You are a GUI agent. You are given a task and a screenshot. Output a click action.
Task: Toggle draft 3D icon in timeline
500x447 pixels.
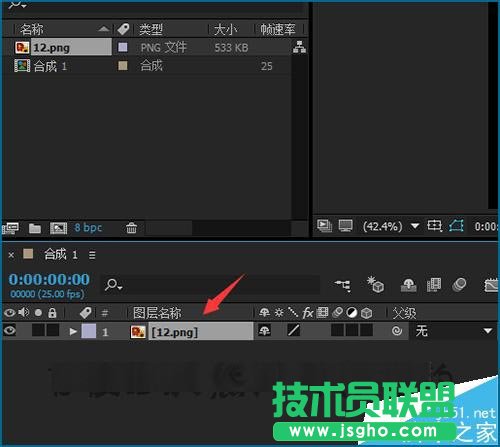click(x=375, y=284)
